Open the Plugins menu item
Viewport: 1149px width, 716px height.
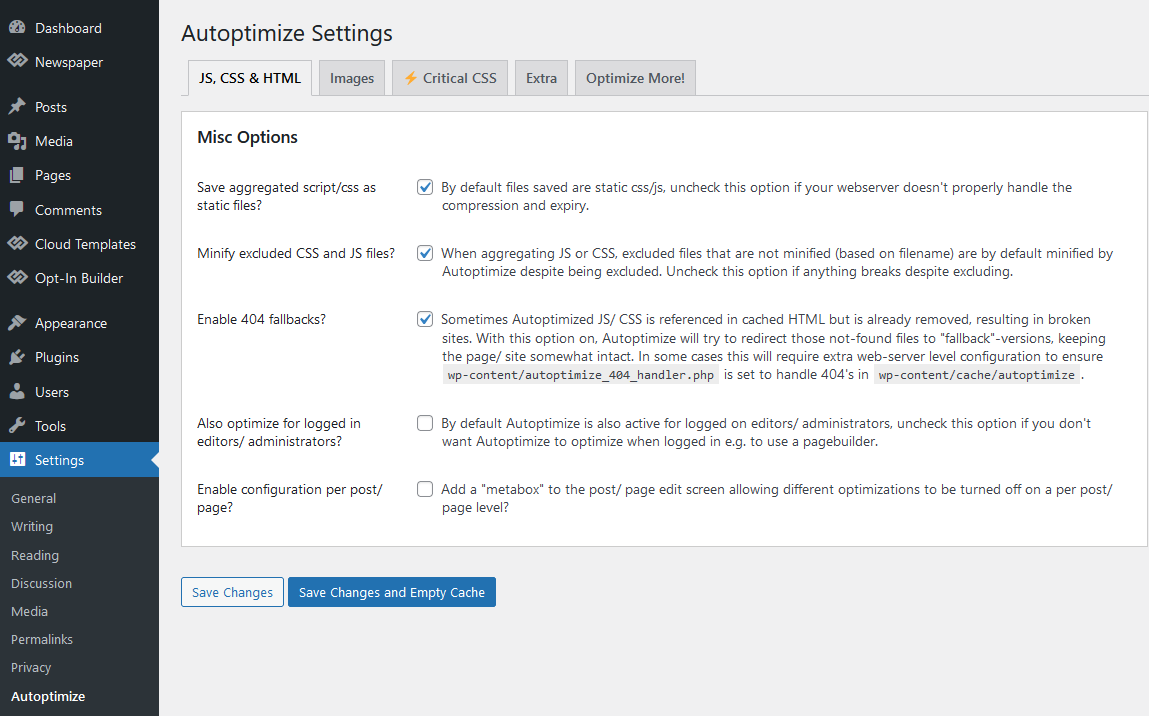[79, 357]
